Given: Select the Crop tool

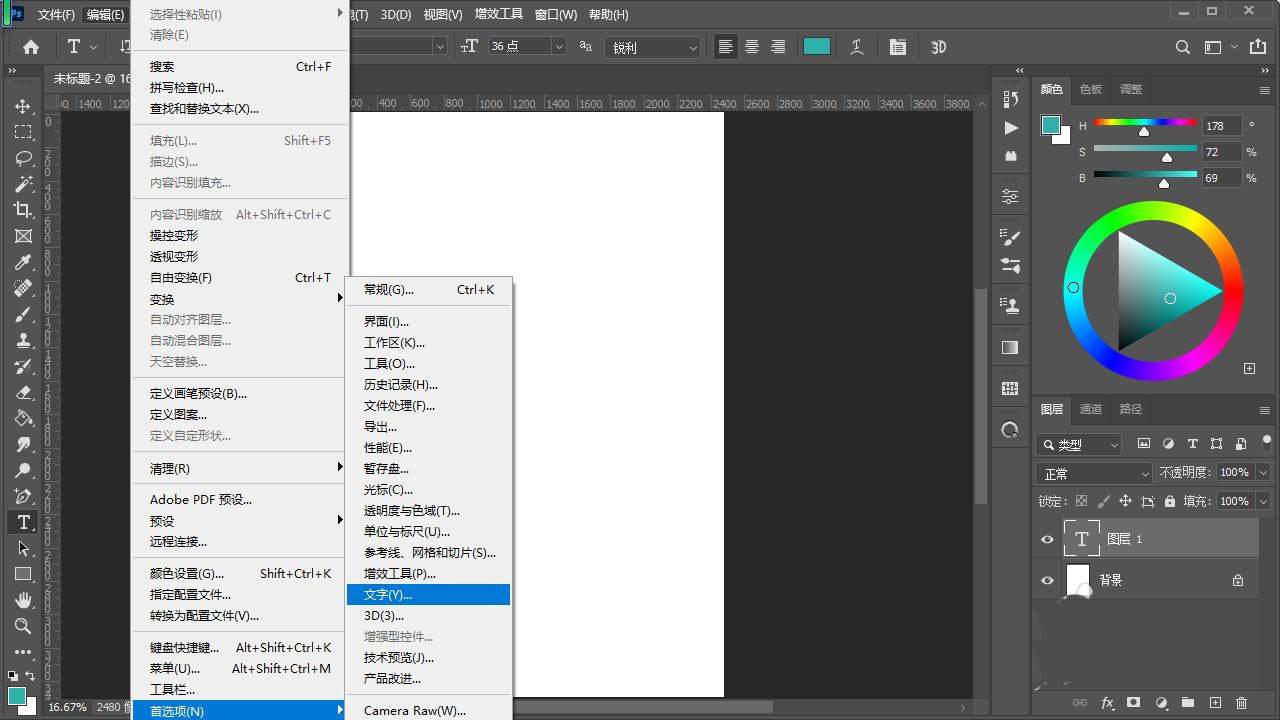Looking at the screenshot, I should coord(23,210).
